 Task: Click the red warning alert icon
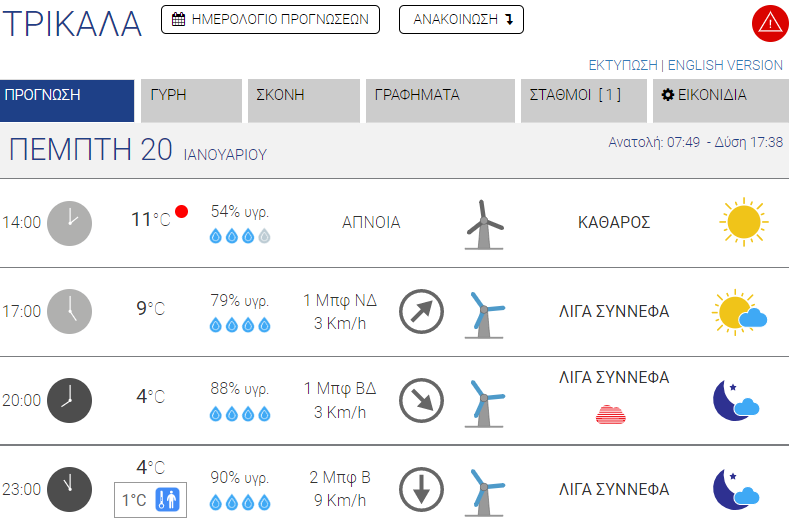click(770, 22)
